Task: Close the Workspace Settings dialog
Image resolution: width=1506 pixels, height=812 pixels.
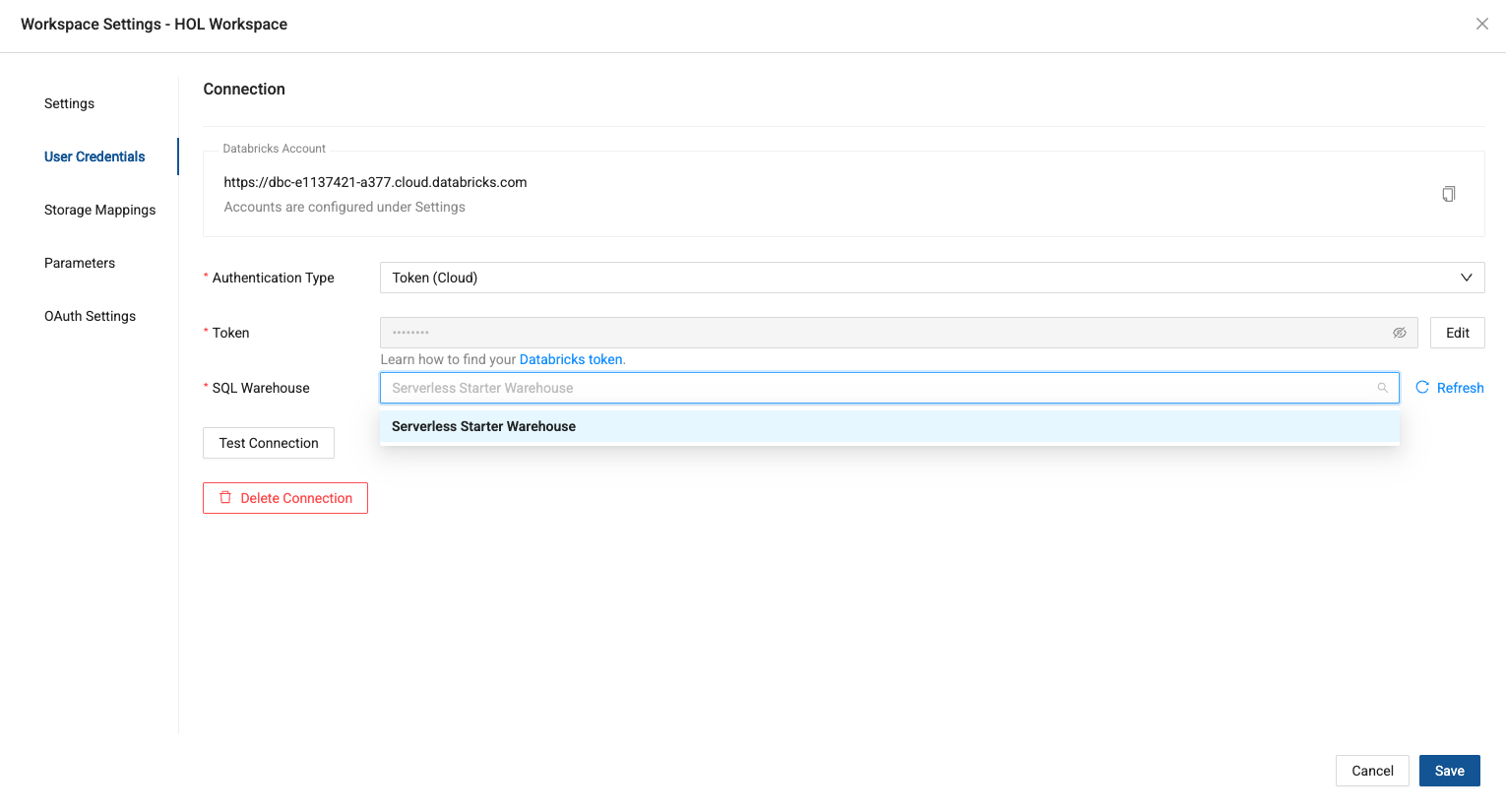Action: [1481, 24]
